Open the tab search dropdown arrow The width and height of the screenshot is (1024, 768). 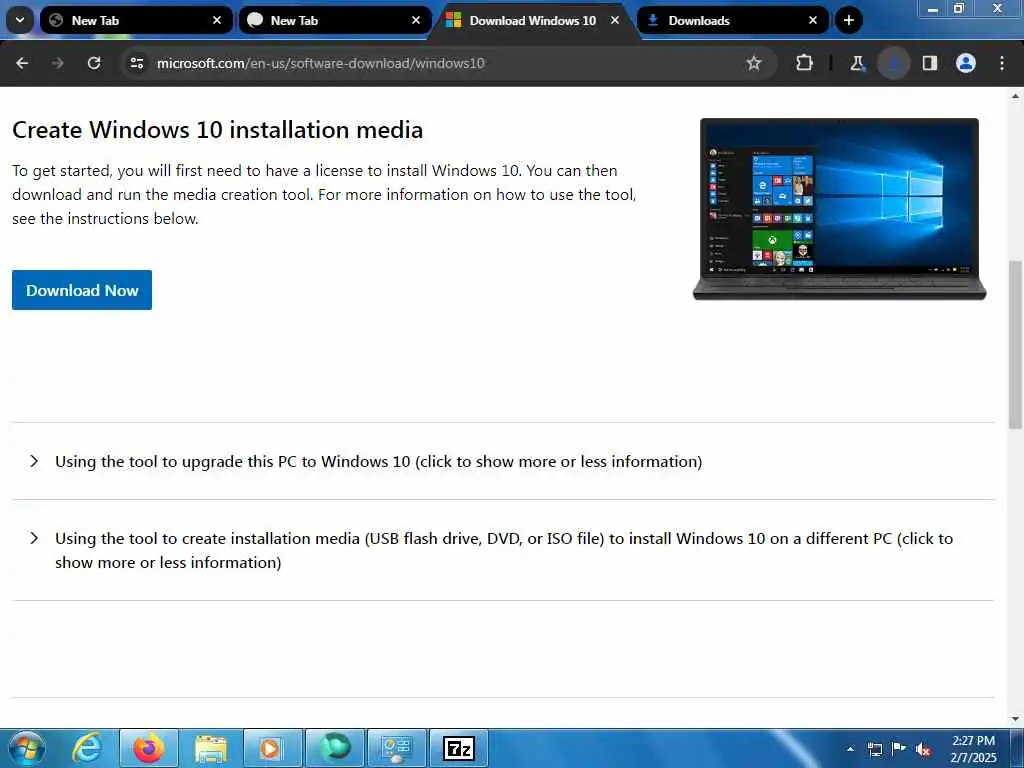pyautogui.click(x=20, y=20)
